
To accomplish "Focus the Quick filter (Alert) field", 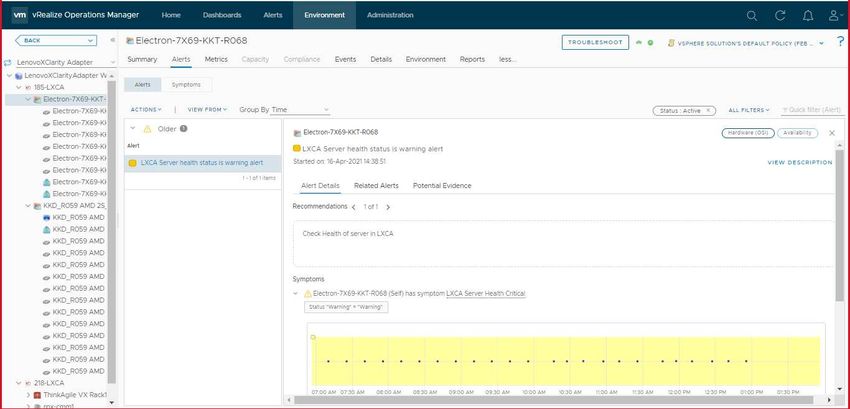I will 813,110.
